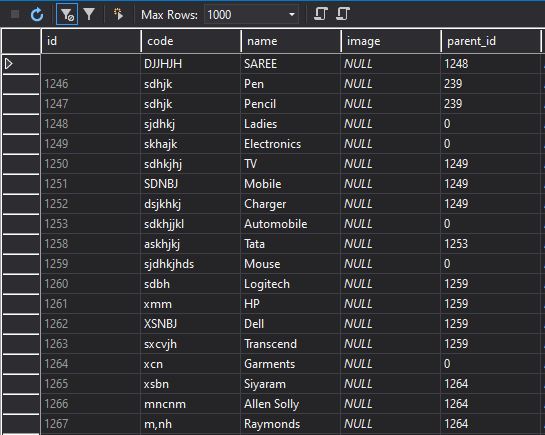The width and height of the screenshot is (545, 435).
Task: Click the code cell sdkhjjkl
Action: (x=190, y=224)
